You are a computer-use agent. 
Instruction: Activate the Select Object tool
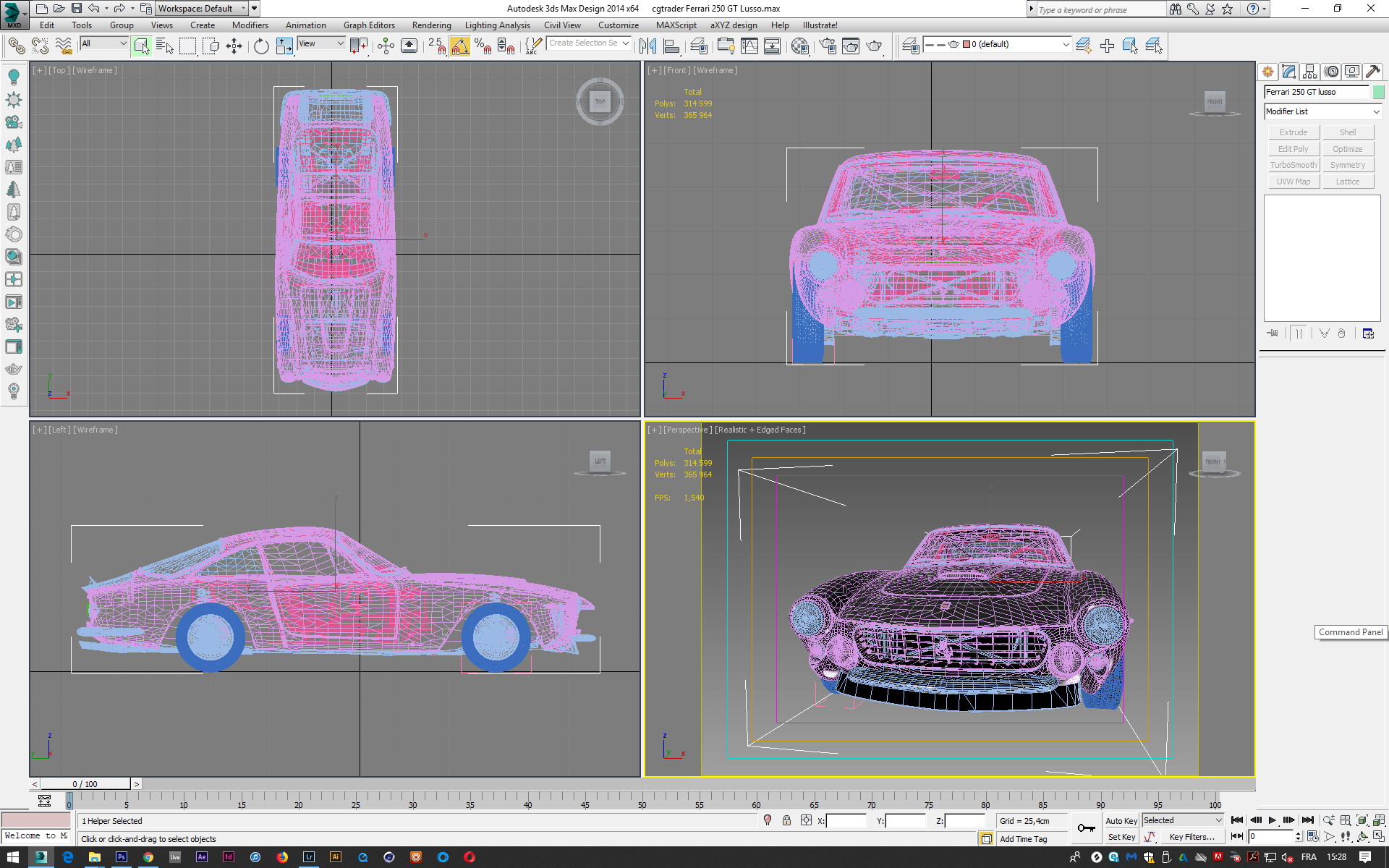coord(142,46)
